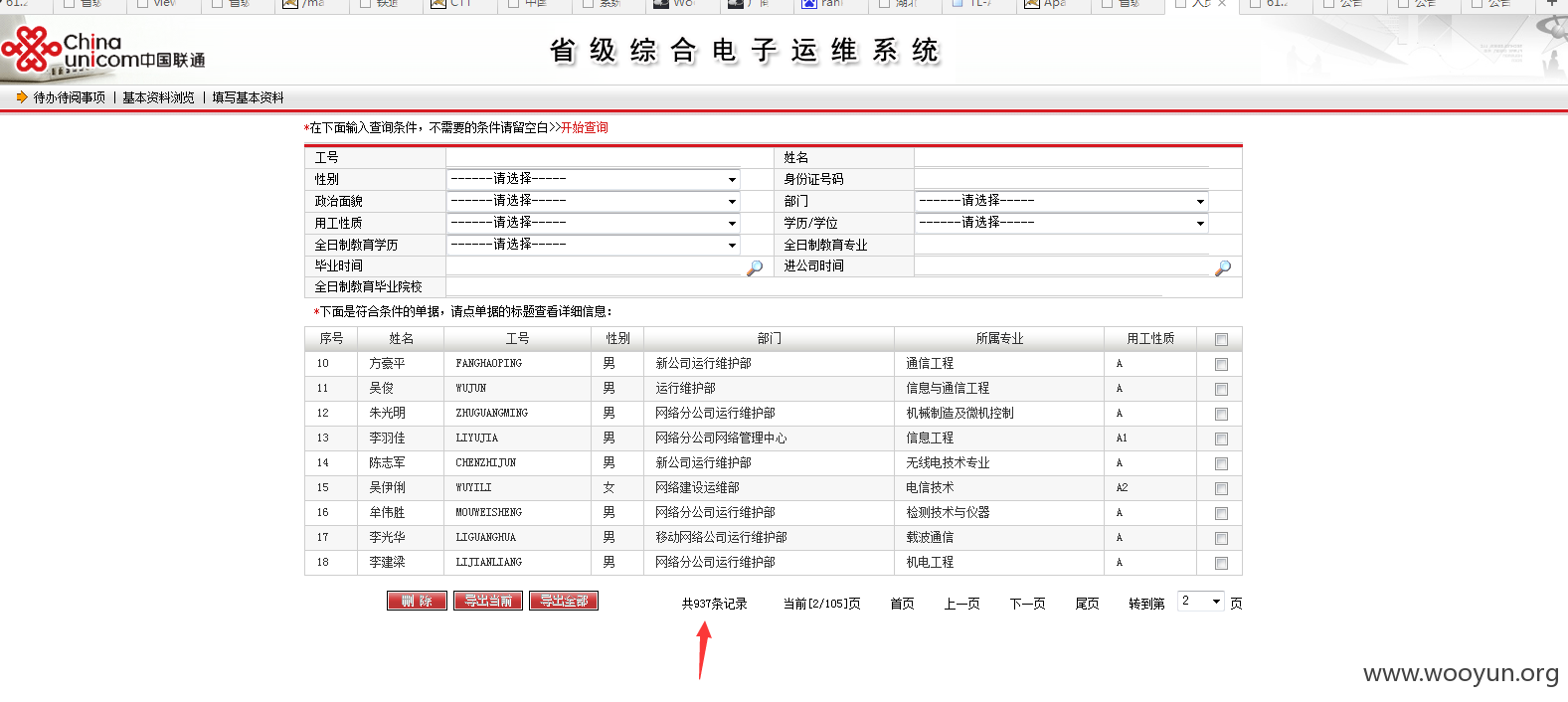Click major cell 无线电技术专业
Viewport: 1568px width, 702px height.
[948, 463]
